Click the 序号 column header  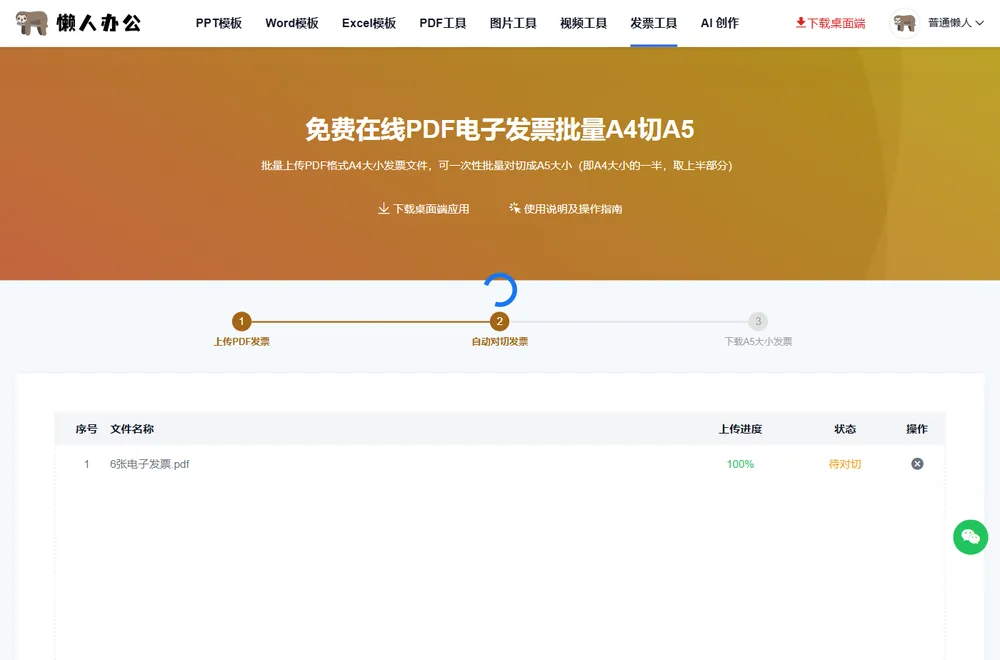coord(86,429)
